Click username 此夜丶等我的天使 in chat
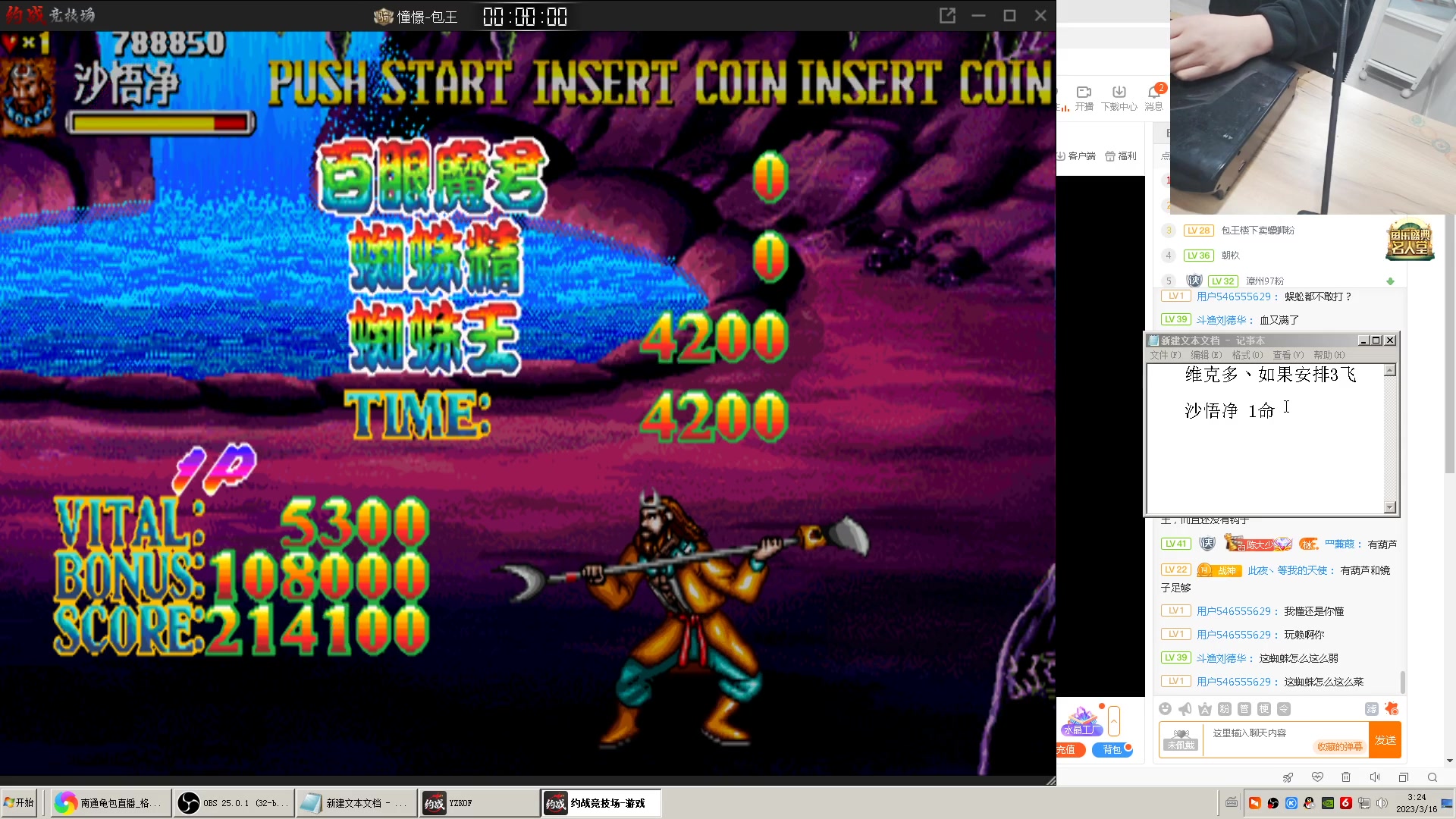 1288,570
